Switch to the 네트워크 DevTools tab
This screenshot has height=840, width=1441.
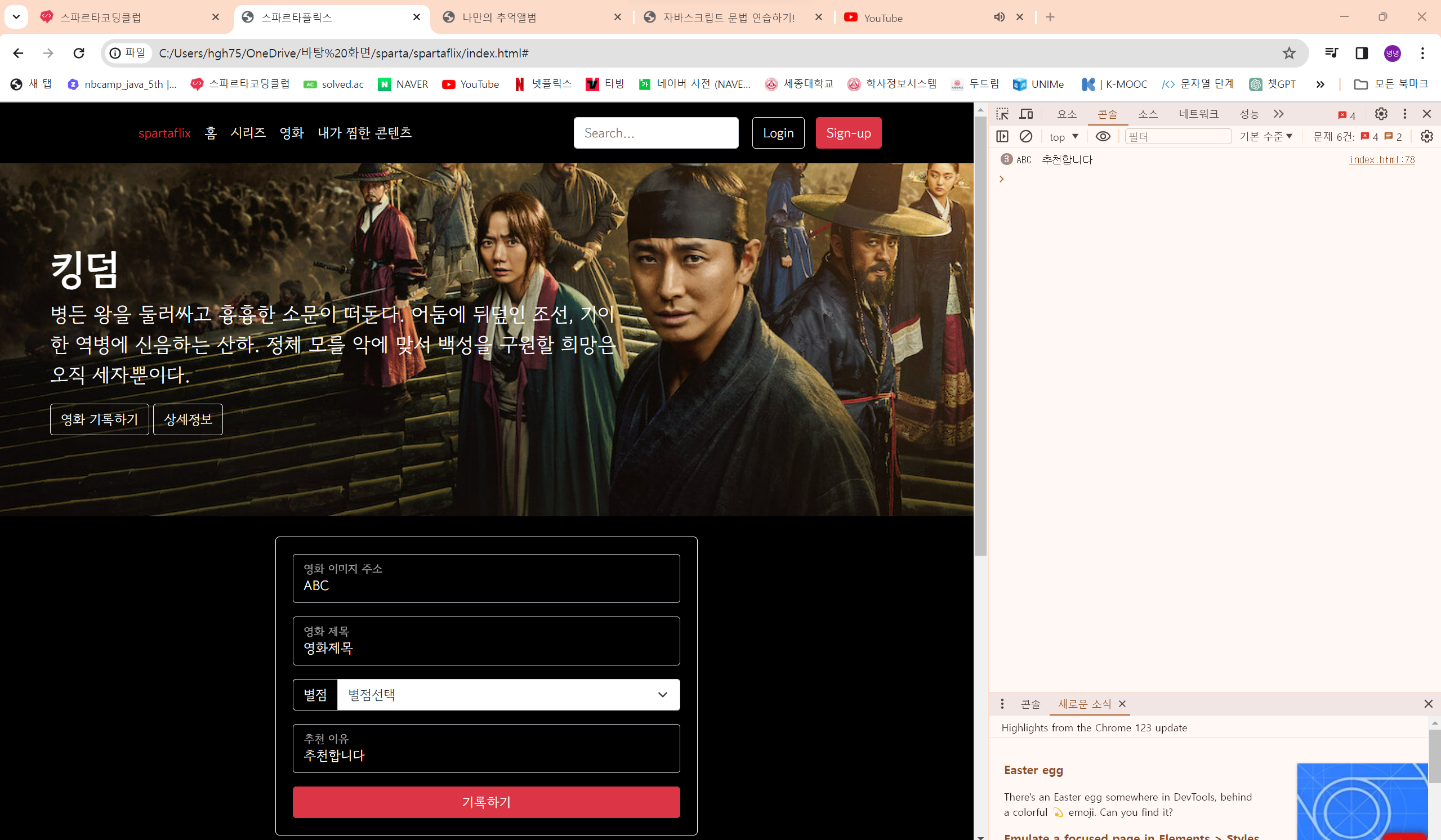click(x=1198, y=114)
